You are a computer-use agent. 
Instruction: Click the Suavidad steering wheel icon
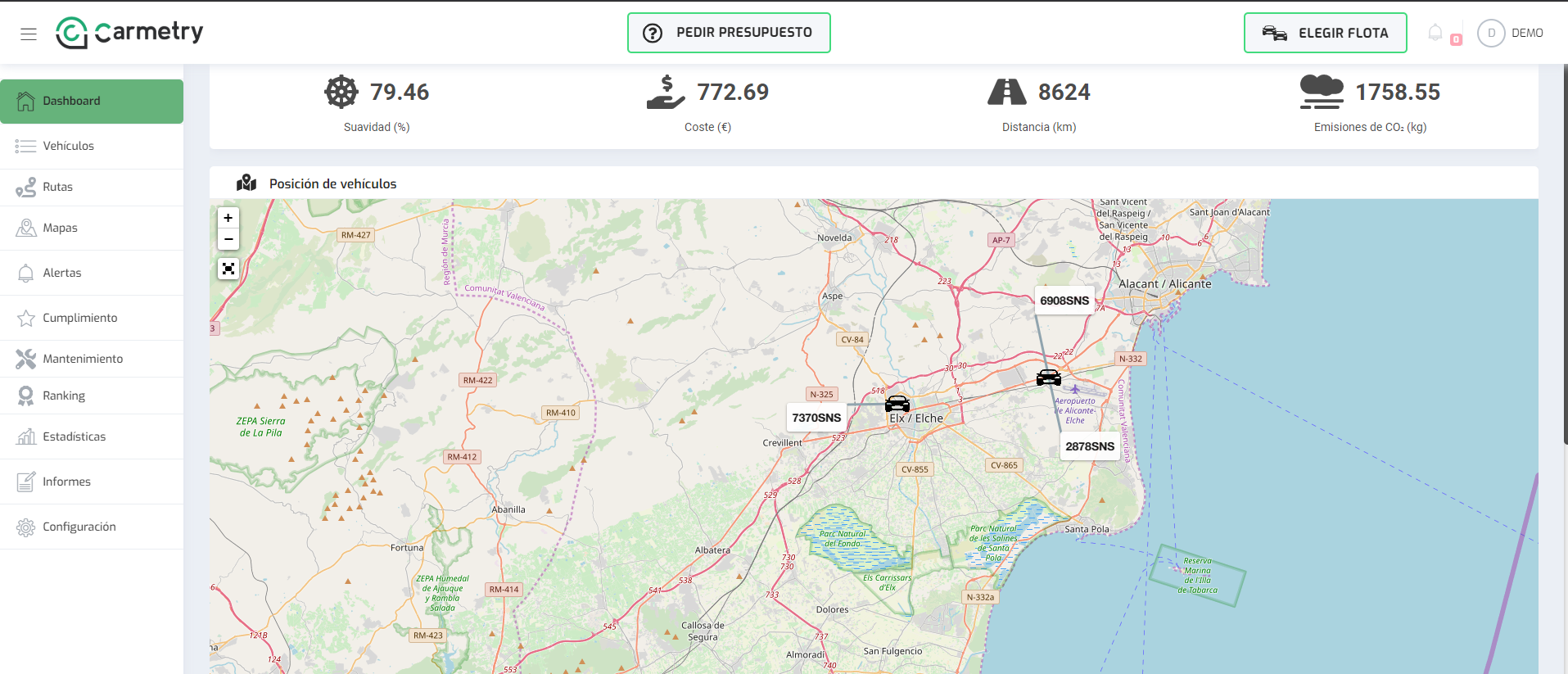341,92
